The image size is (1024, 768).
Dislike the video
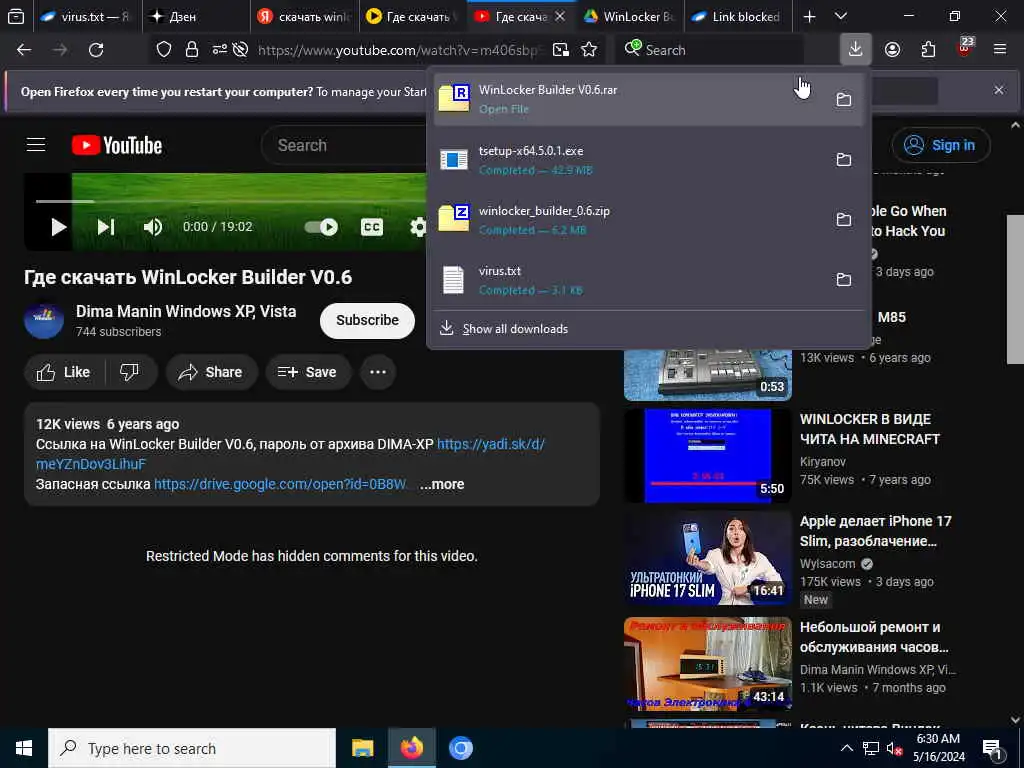(129, 372)
